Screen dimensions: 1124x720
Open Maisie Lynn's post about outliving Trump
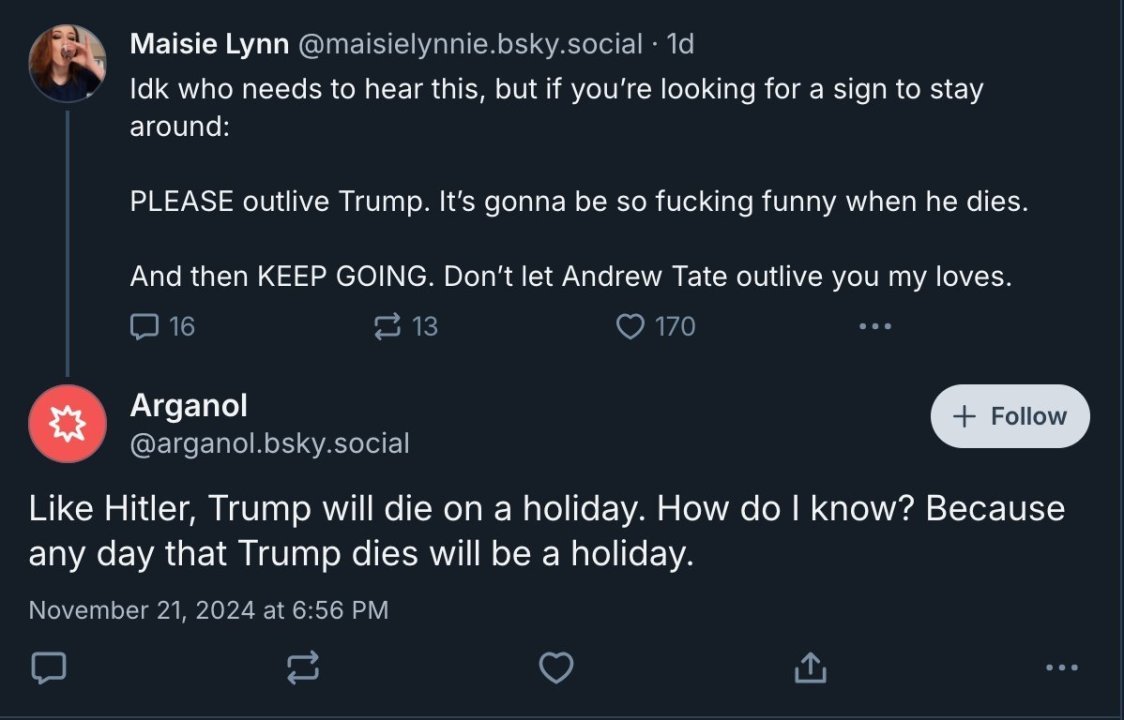point(578,202)
